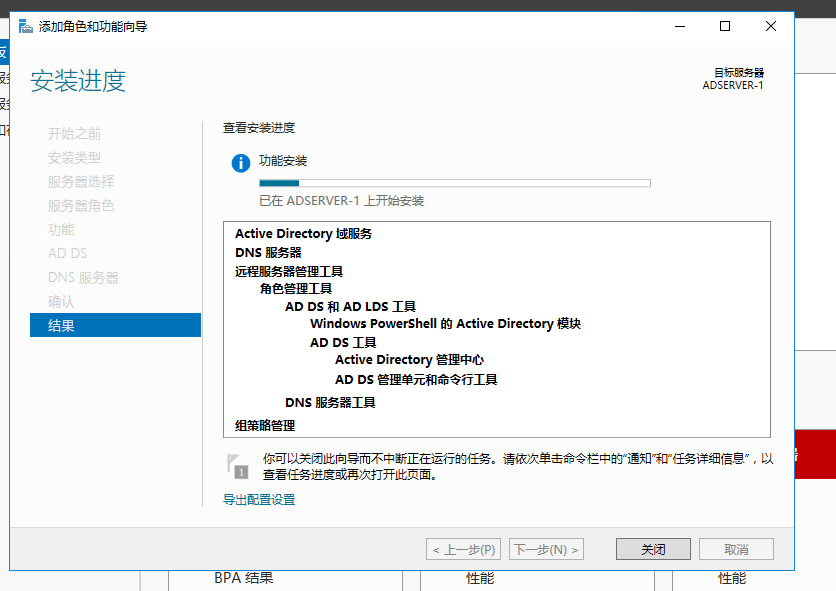This screenshot has width=836, height=591.
Task: Click the installation progress bar
Action: pos(455,183)
